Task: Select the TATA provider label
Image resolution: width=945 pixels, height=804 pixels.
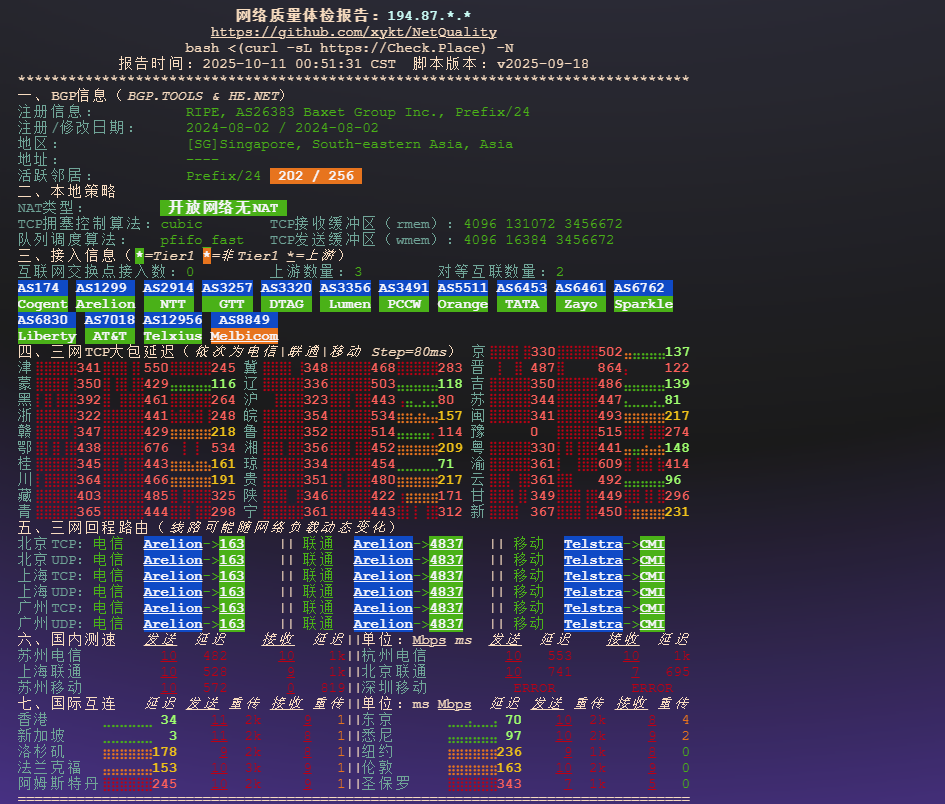Action: point(522,304)
